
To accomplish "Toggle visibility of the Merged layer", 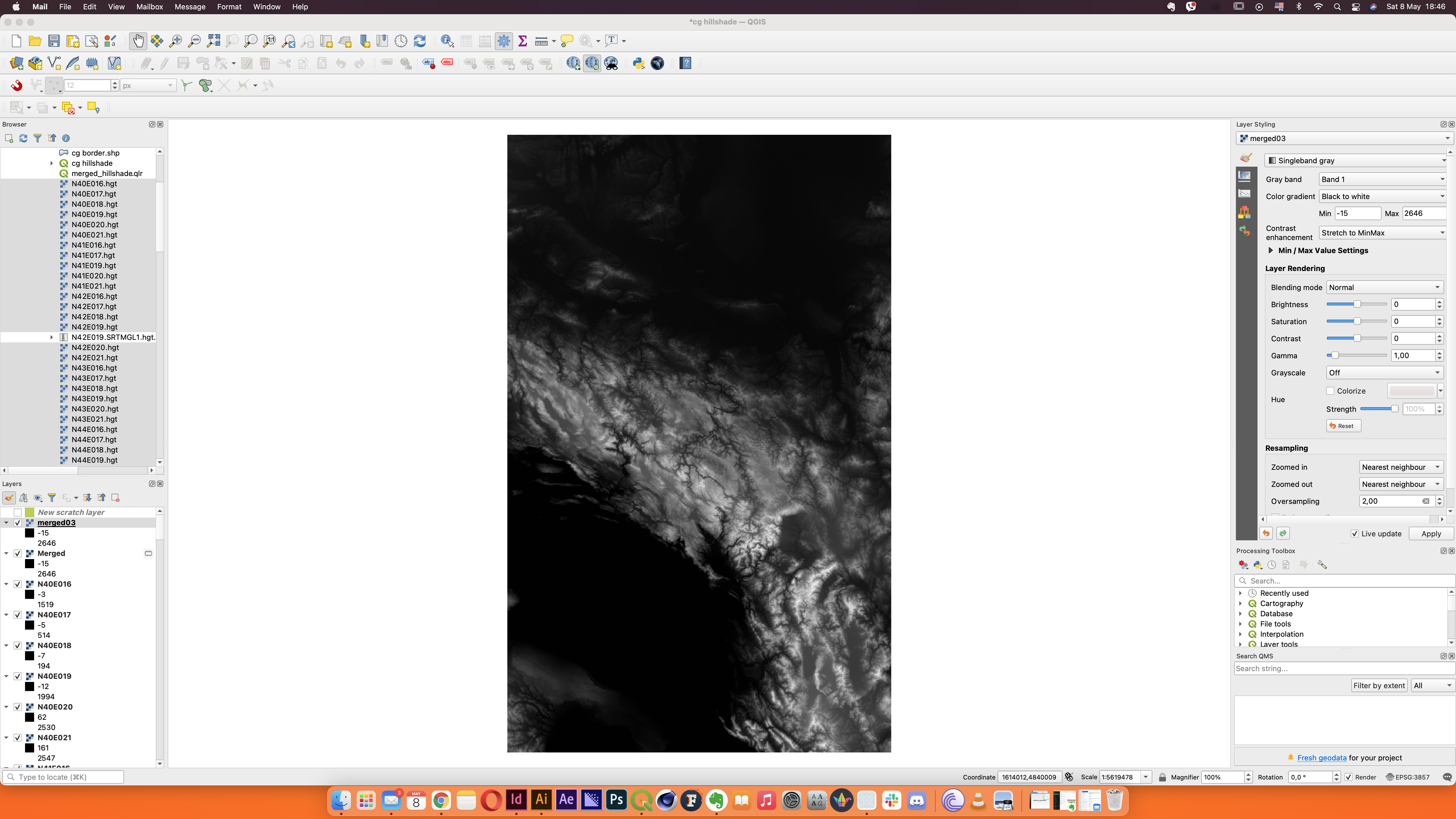I will tap(18, 553).
